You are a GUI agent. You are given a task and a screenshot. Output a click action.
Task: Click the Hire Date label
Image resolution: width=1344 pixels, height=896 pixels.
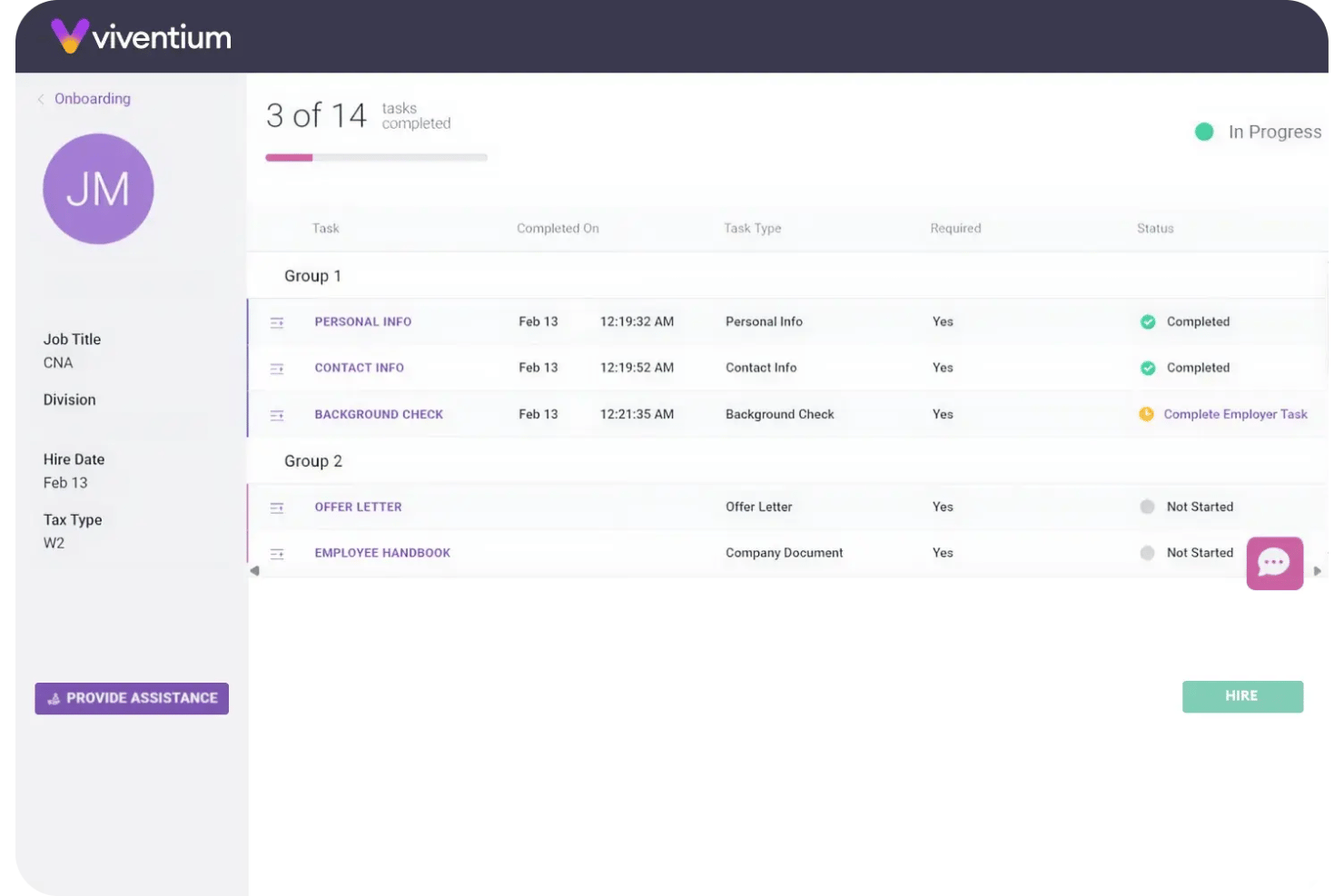[74, 459]
